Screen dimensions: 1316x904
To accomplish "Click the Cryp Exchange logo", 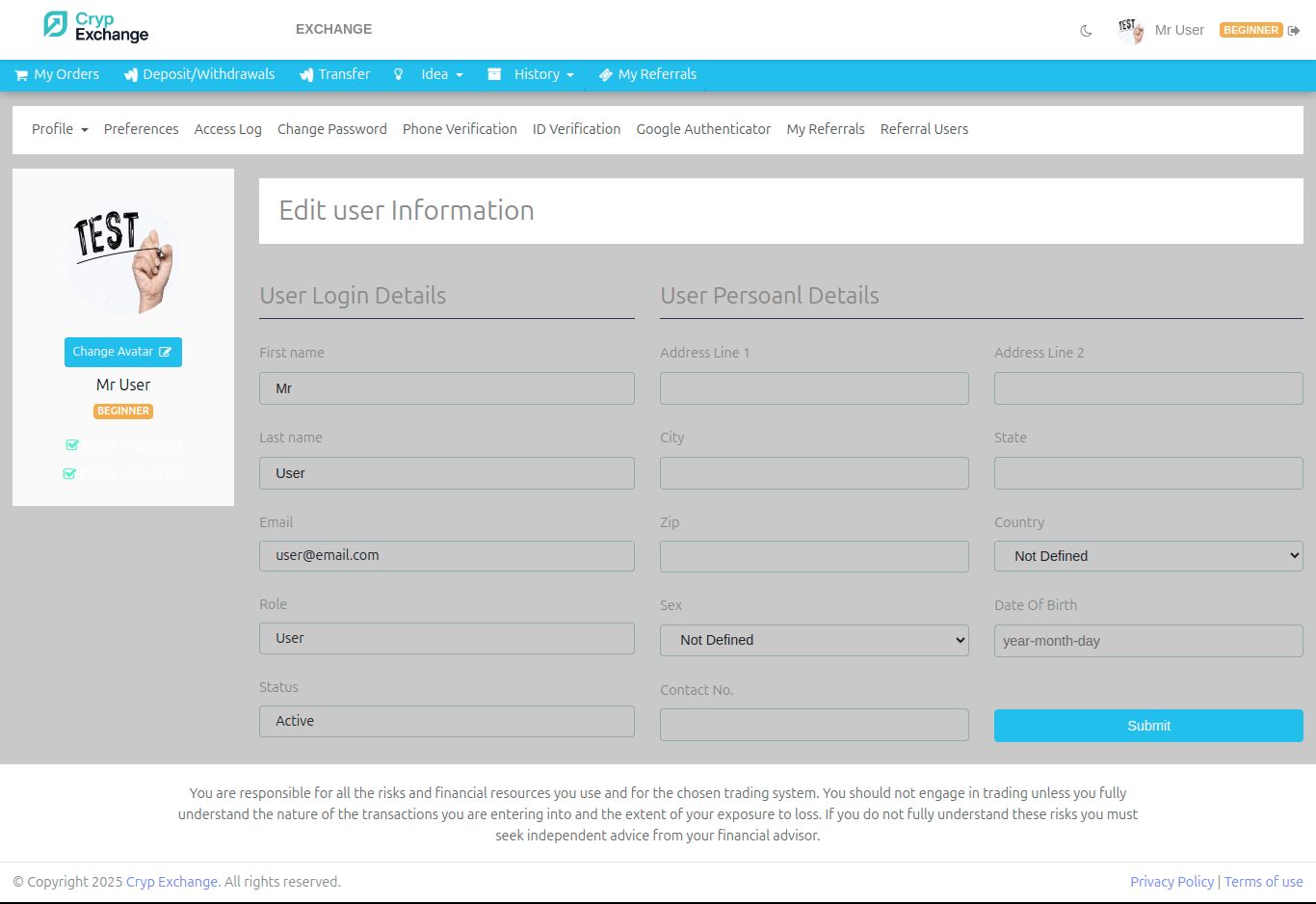I will click(96, 27).
